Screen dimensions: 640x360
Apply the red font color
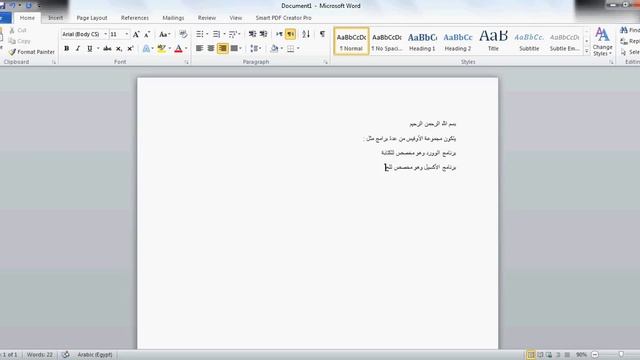(x=178, y=49)
